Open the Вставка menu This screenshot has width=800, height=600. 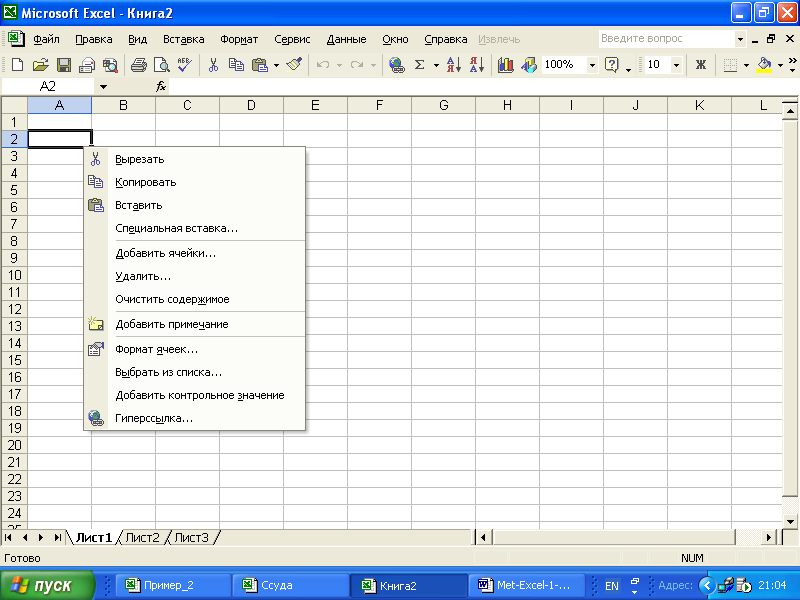(184, 39)
